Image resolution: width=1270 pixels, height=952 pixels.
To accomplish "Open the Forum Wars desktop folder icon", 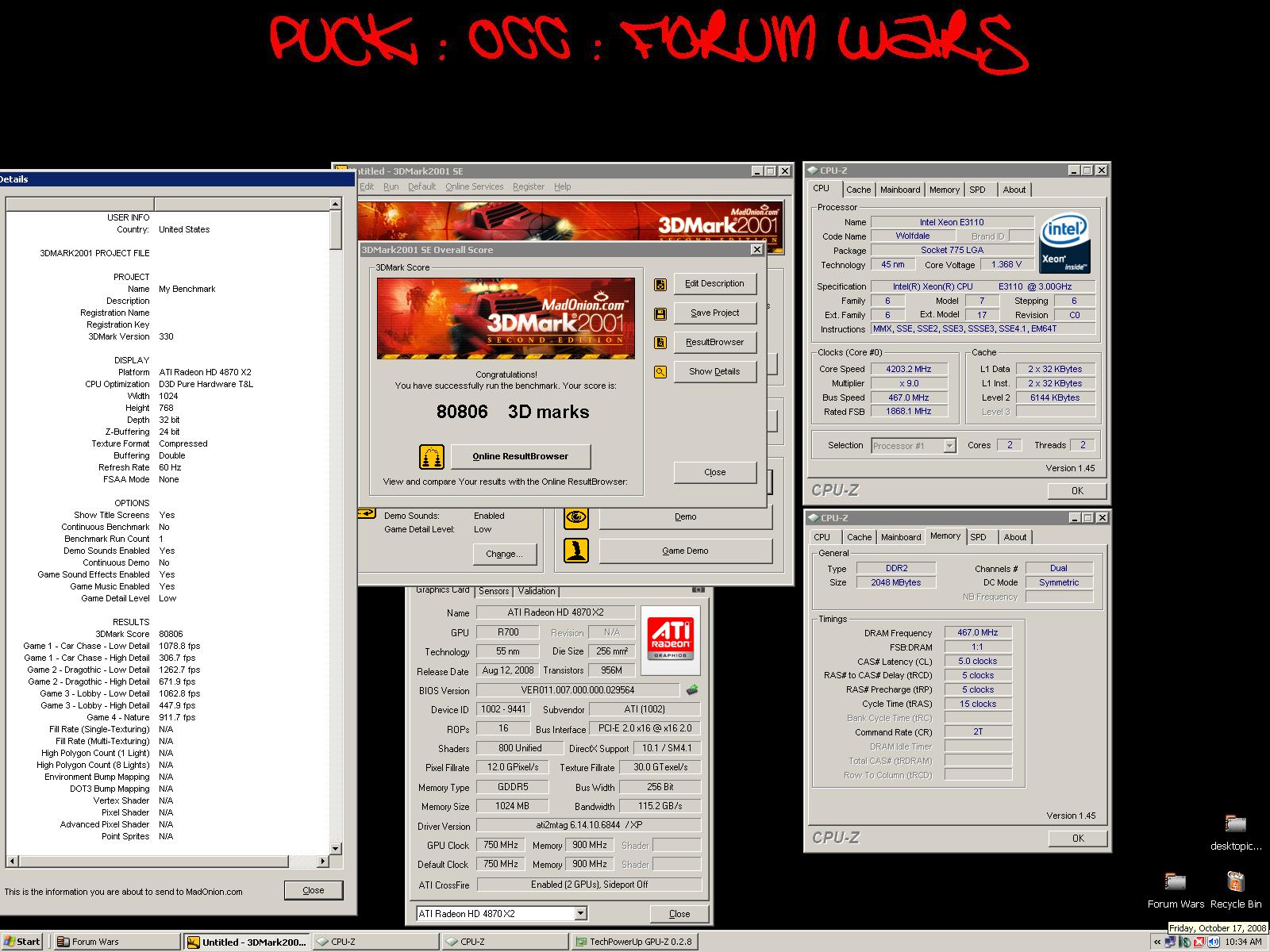I will coord(1176,882).
